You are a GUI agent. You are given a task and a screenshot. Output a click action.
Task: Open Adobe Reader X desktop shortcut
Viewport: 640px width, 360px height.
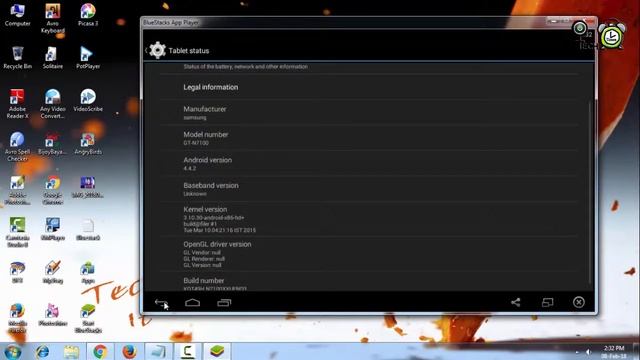click(18, 104)
